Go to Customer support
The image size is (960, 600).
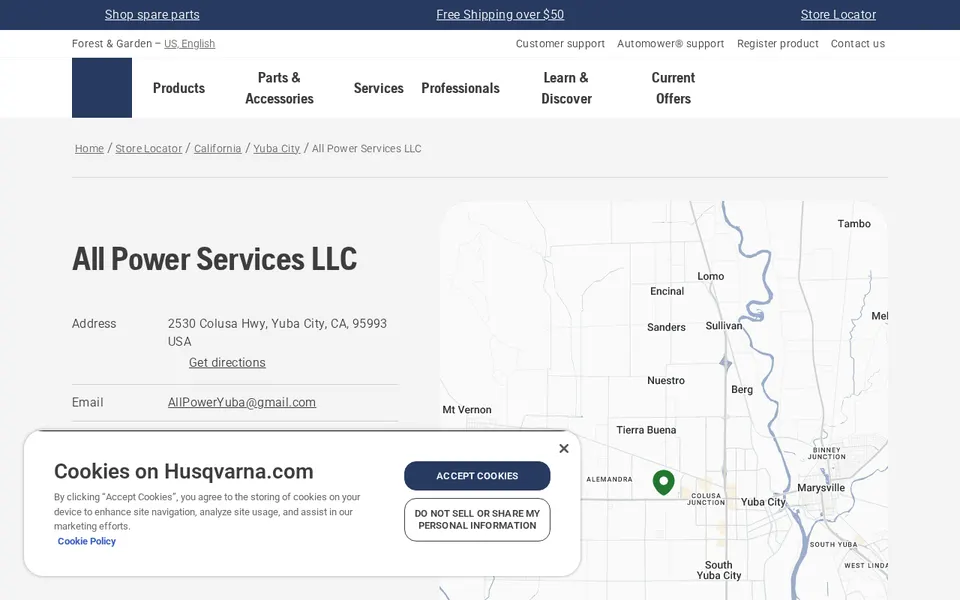(x=560, y=43)
